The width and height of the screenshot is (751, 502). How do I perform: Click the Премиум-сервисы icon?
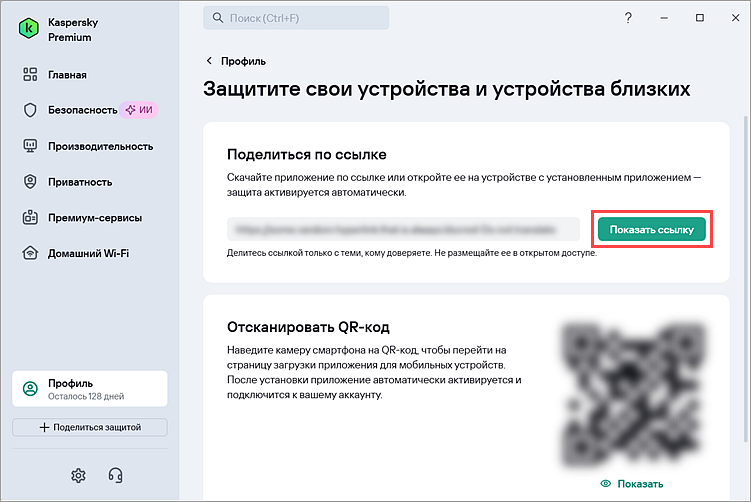point(30,217)
